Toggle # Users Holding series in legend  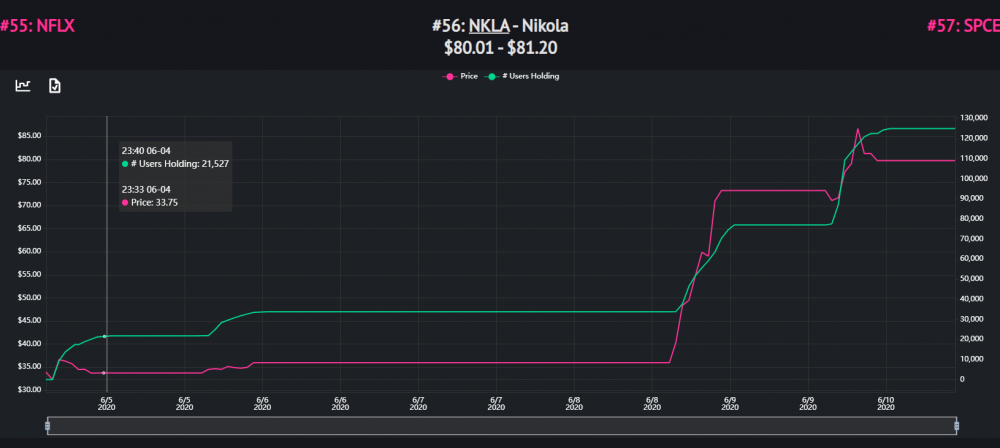click(523, 76)
